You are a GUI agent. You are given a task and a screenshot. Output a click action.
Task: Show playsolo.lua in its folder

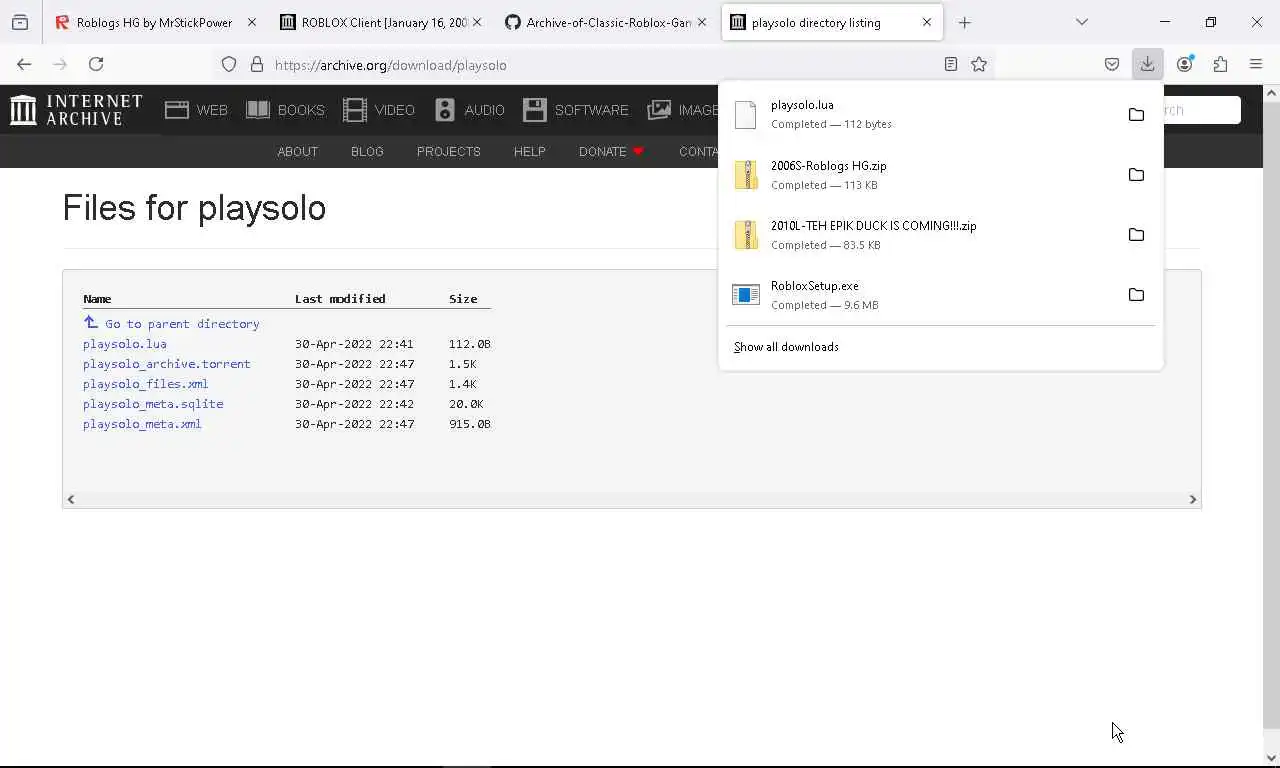click(1136, 114)
